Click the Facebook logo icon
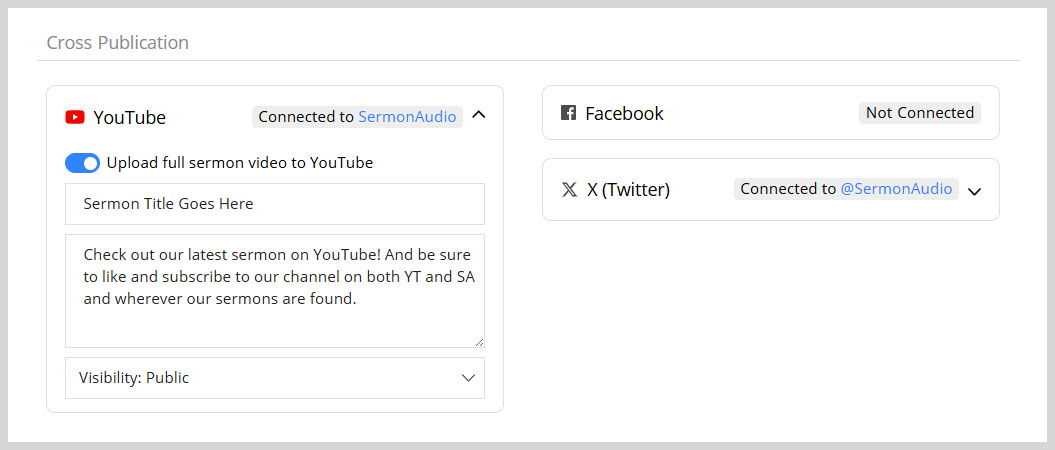 pos(569,112)
